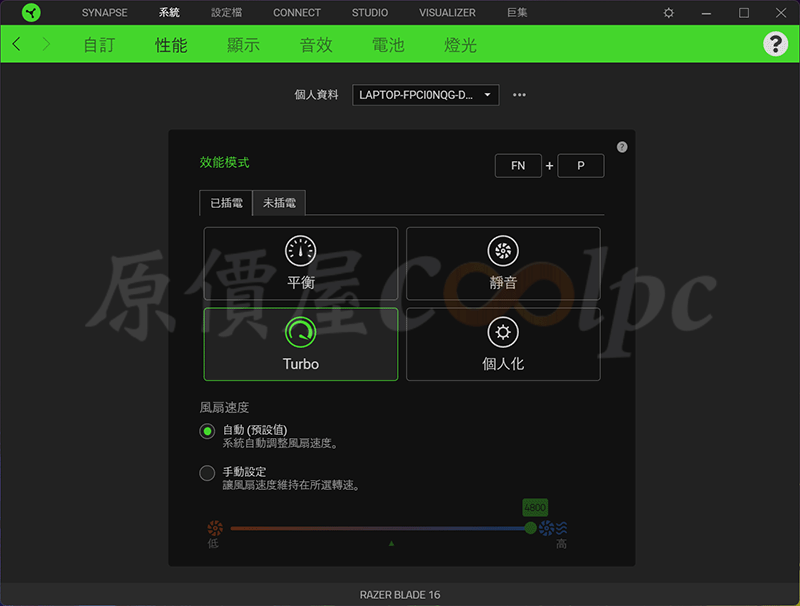Screen dimensions: 800x606
Task: Open the SYNAPSE top menu
Action: pyautogui.click(x=105, y=13)
